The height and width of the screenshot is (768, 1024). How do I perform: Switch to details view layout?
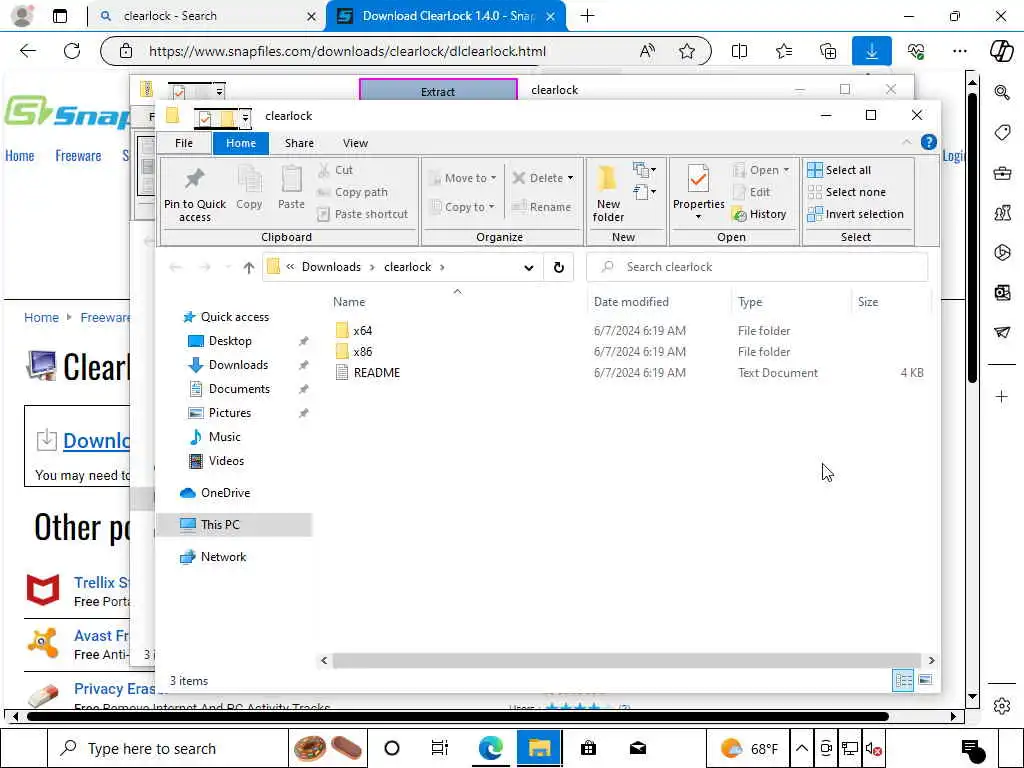[903, 680]
